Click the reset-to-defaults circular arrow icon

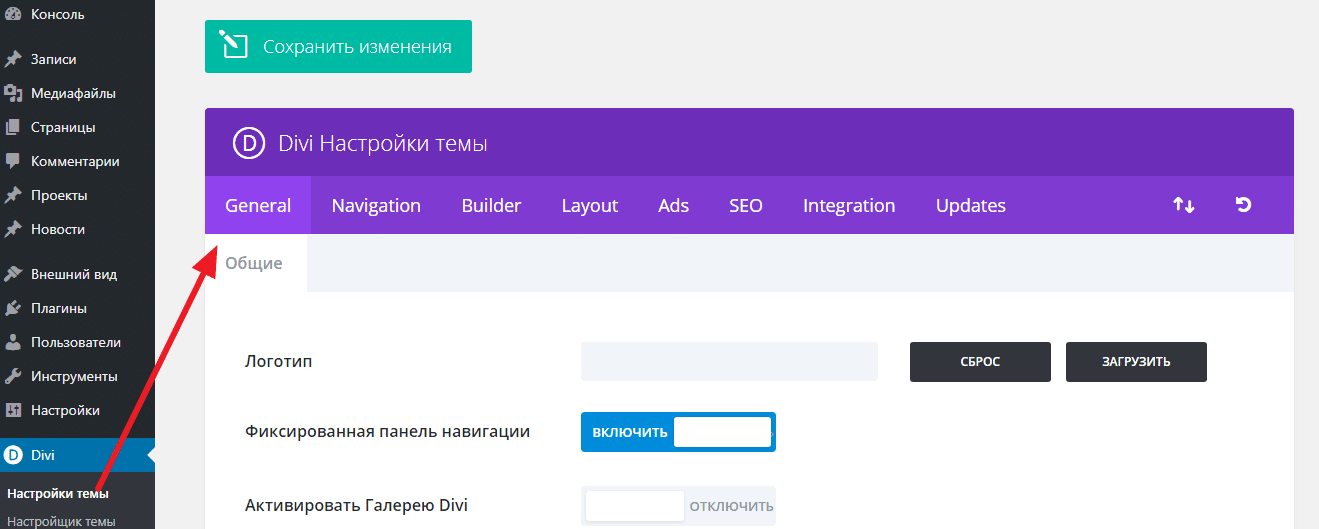coord(1243,205)
